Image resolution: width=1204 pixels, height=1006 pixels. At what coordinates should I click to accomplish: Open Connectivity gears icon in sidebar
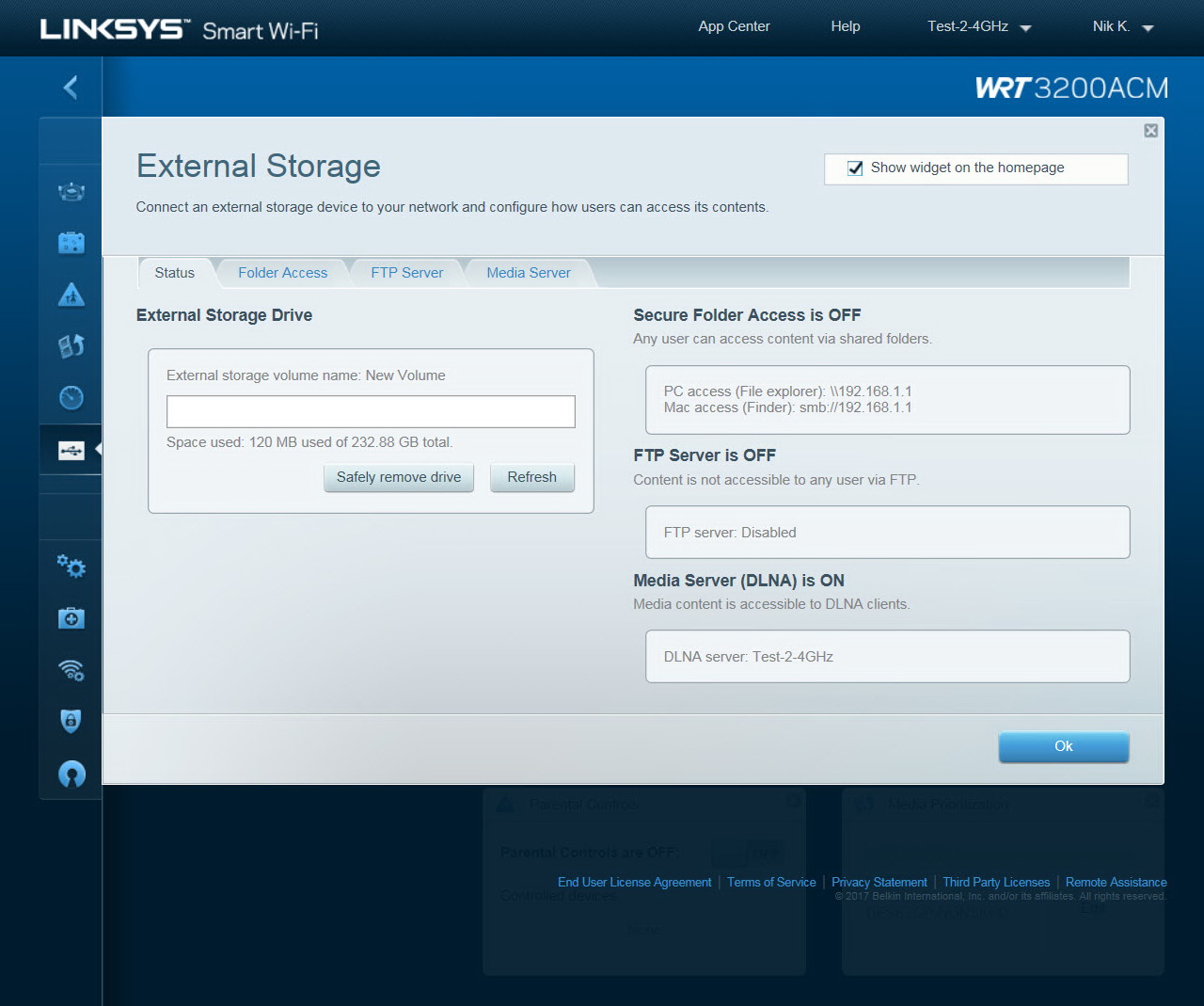tap(71, 566)
